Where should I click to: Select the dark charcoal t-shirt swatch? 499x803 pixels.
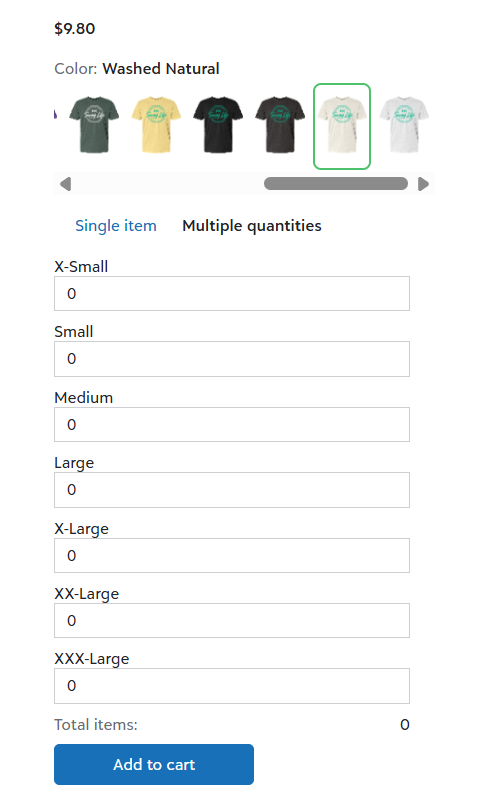click(x=280, y=125)
